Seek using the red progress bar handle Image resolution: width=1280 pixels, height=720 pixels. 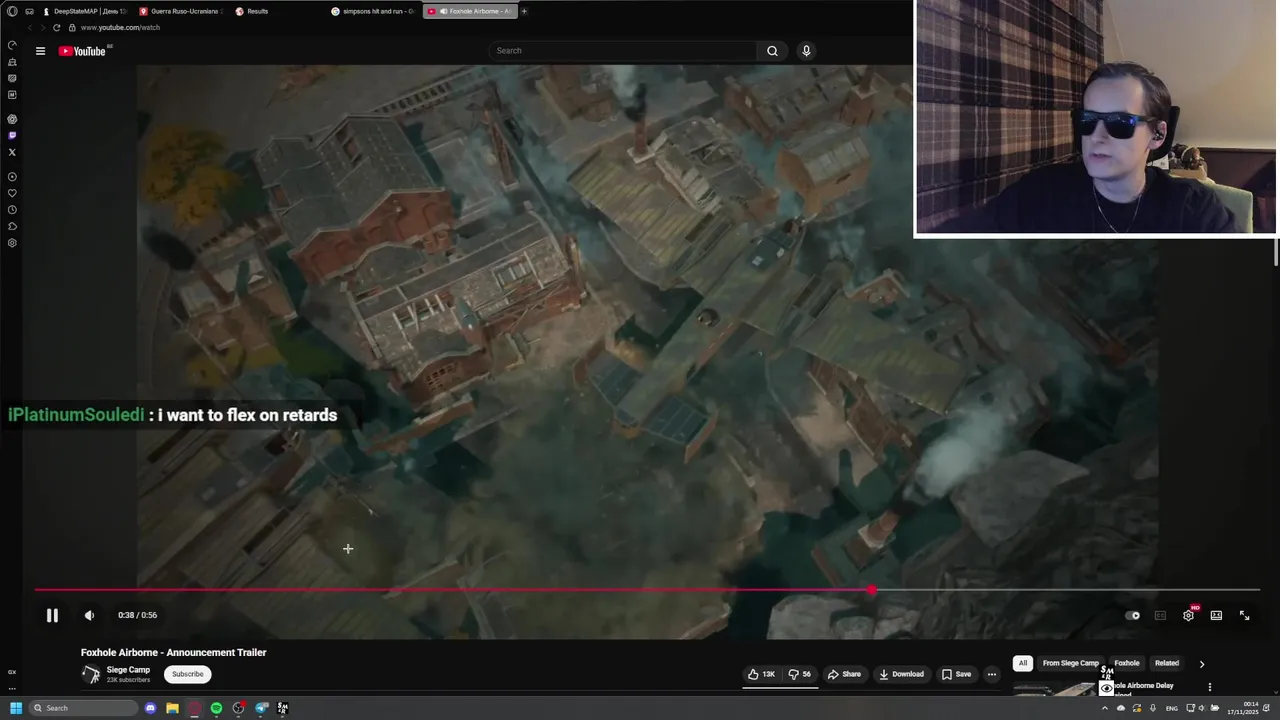click(x=872, y=590)
